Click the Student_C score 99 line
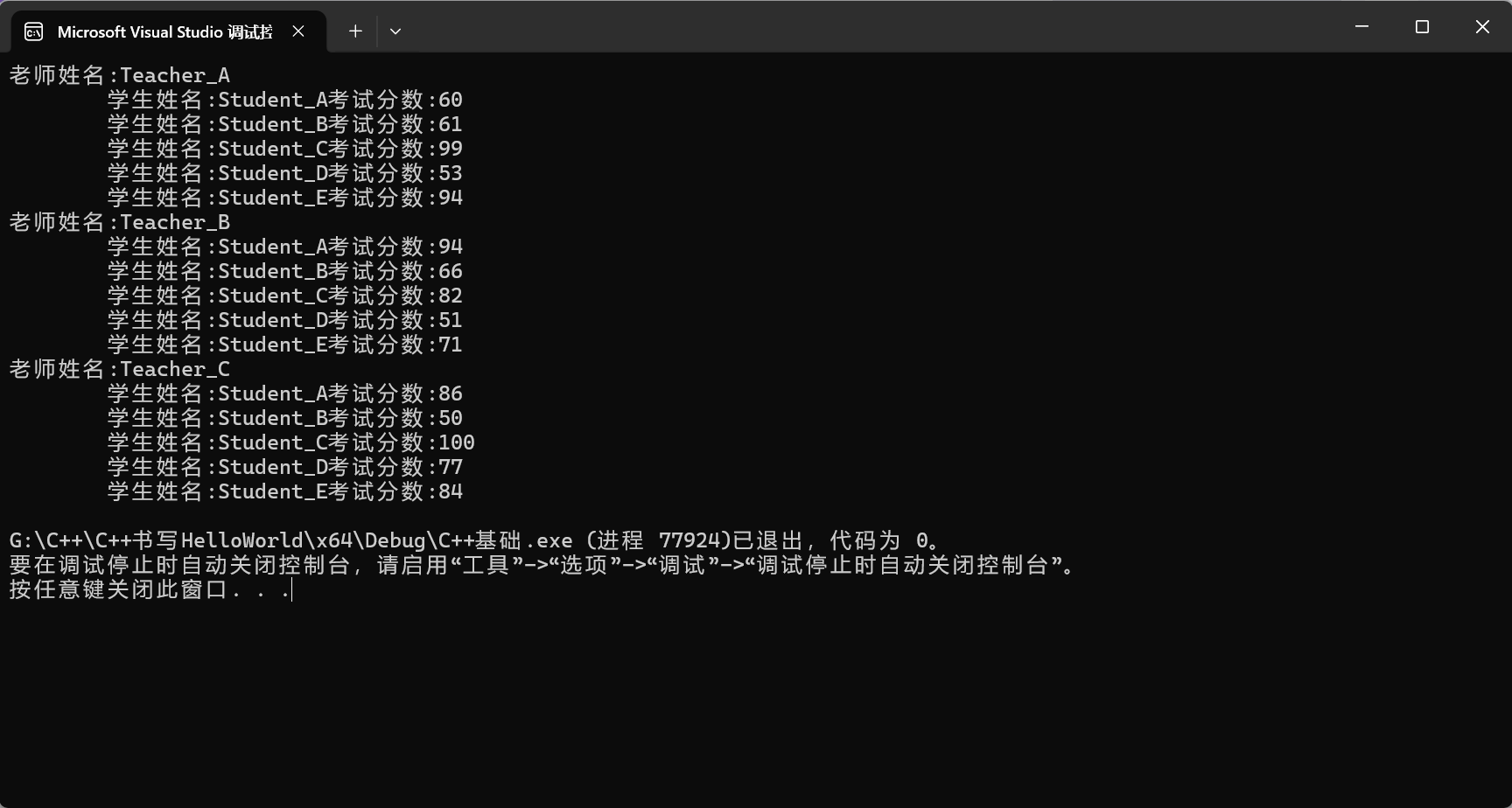This screenshot has height=808, width=1512. pos(285,149)
